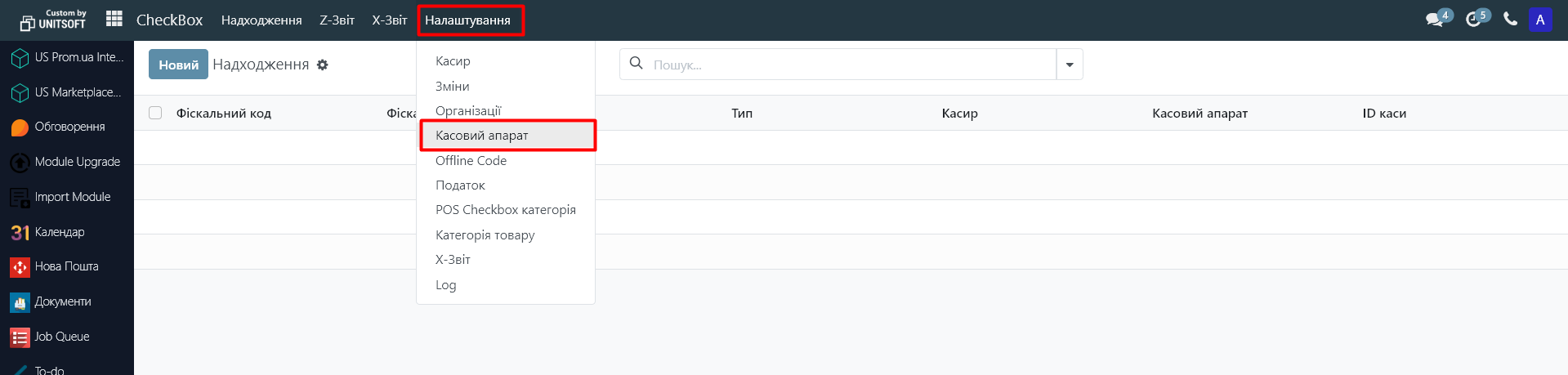
Task: Click the CheckBox app title
Action: coord(169,20)
